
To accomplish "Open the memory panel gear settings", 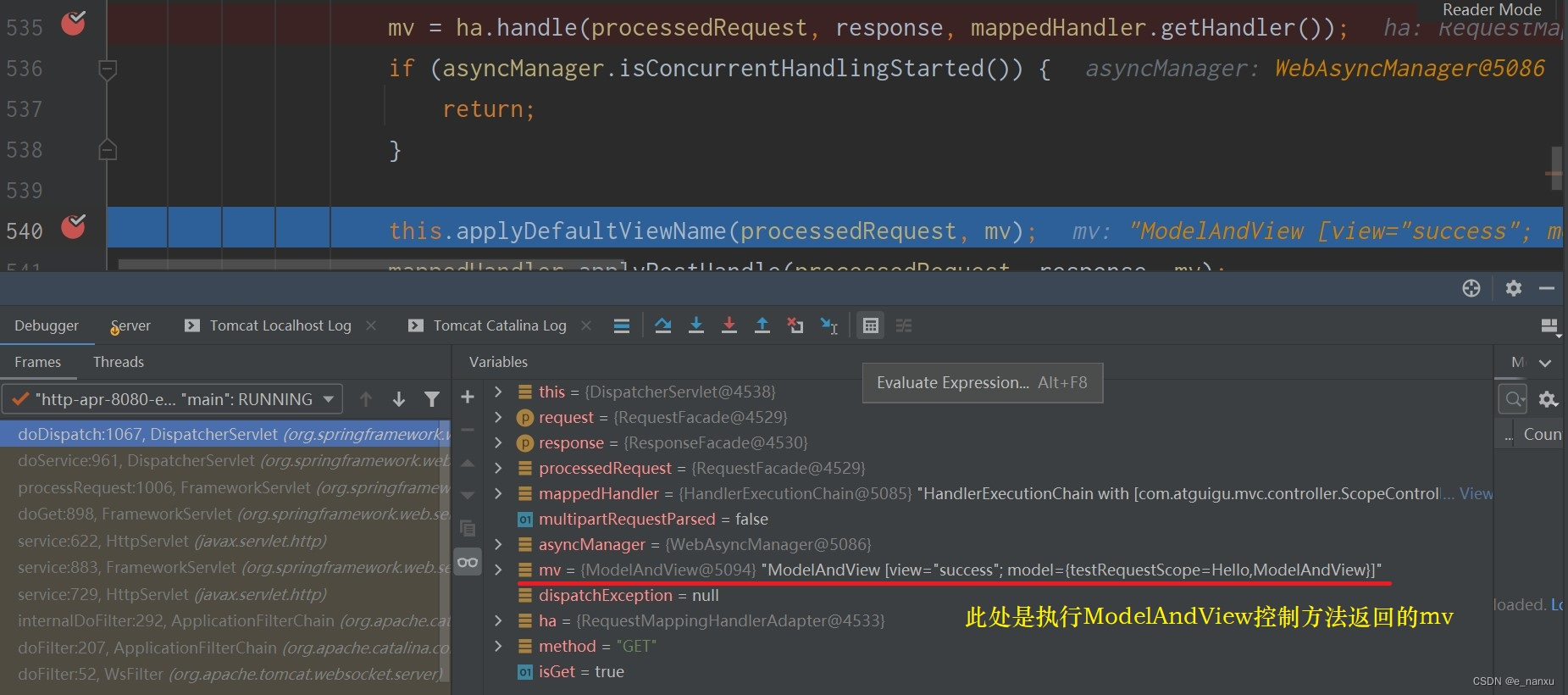I will pyautogui.click(x=1549, y=399).
